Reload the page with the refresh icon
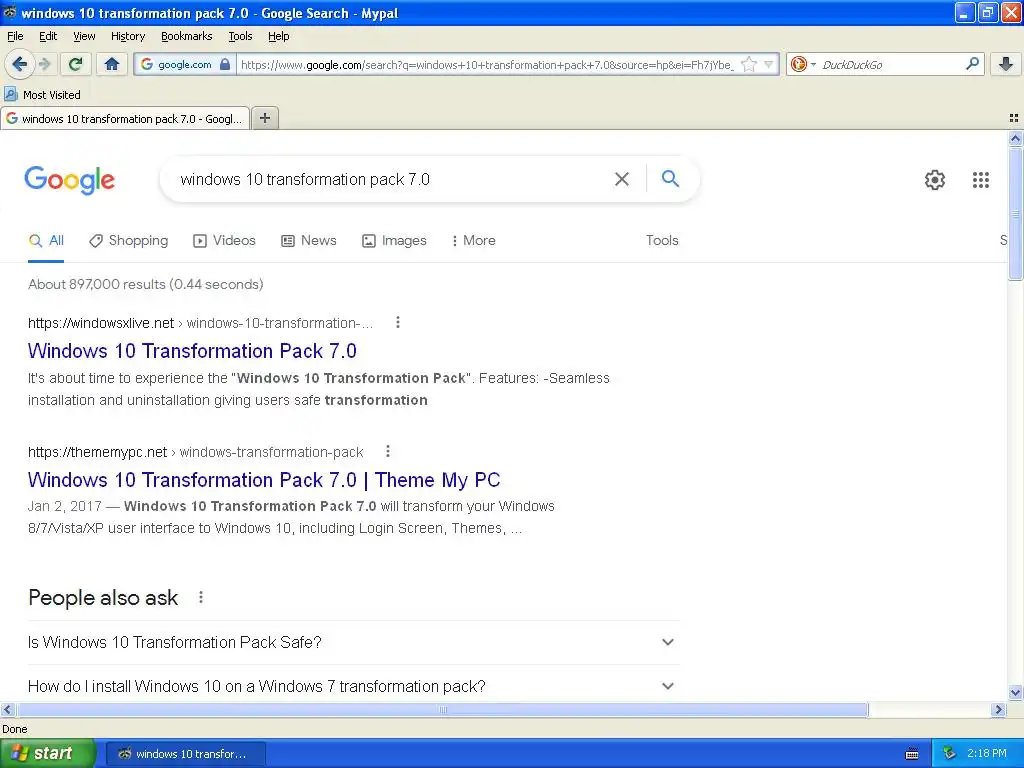This screenshot has height=768, width=1024. (x=75, y=64)
